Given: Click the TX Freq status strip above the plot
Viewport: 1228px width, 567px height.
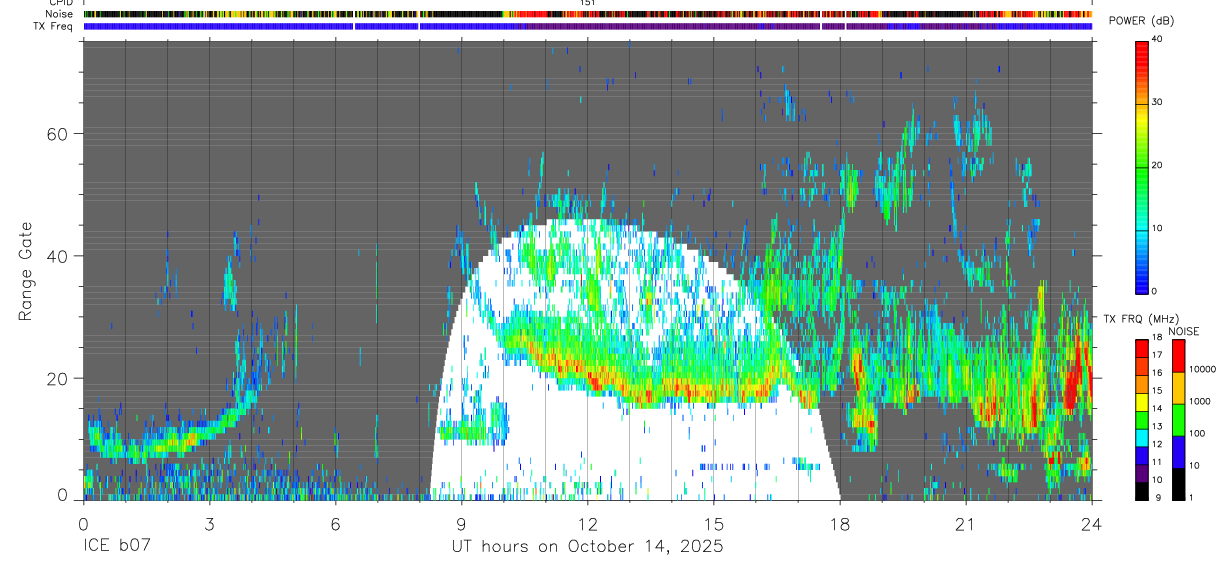Looking at the screenshot, I should pyautogui.click(x=588, y=26).
